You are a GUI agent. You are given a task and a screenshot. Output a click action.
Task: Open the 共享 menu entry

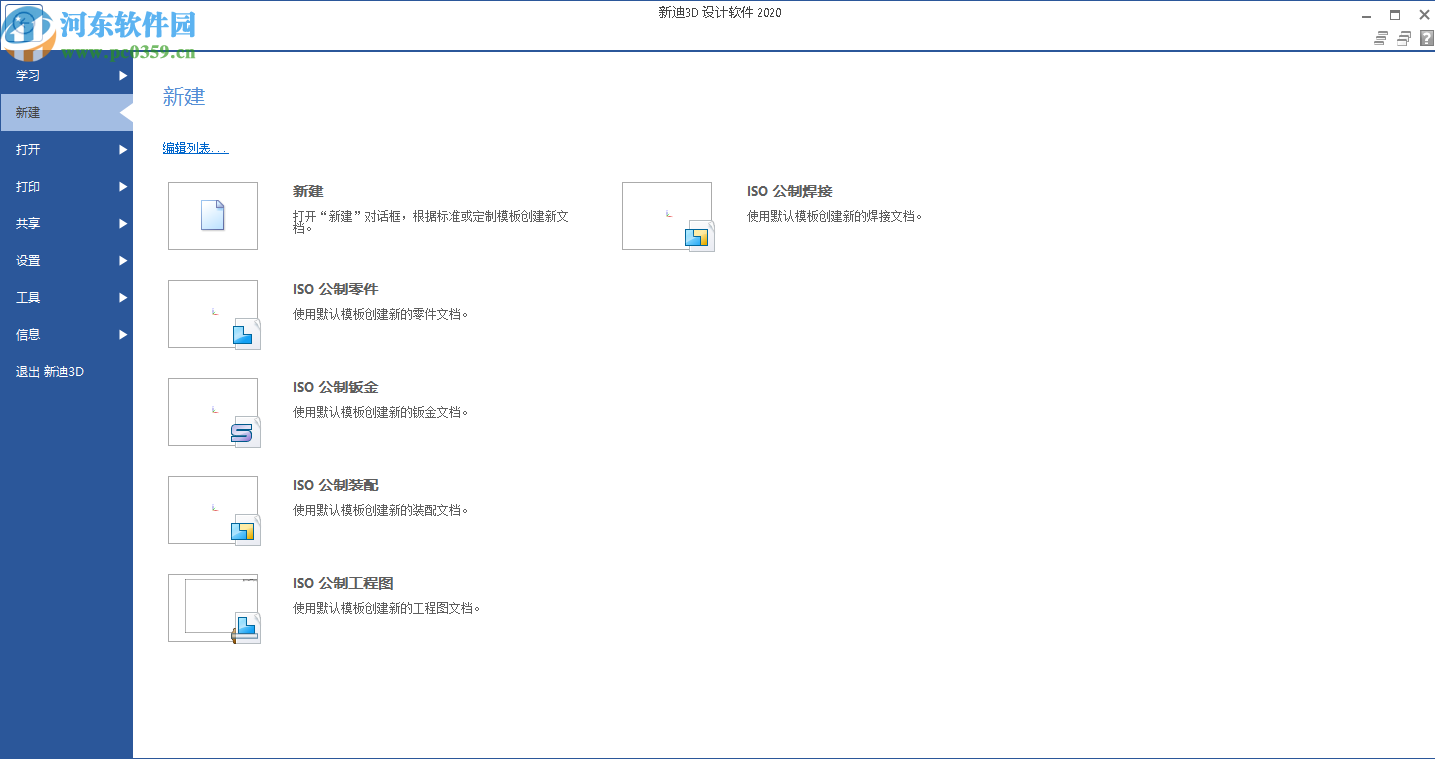(x=28, y=223)
